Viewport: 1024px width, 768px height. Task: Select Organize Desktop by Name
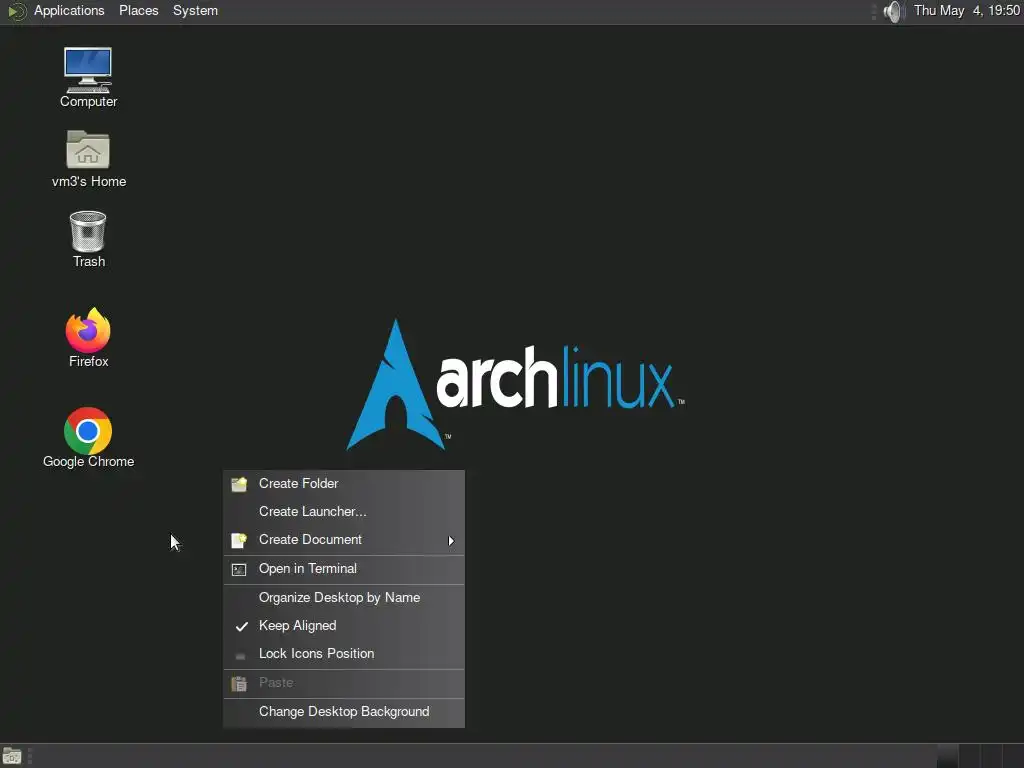point(344,598)
